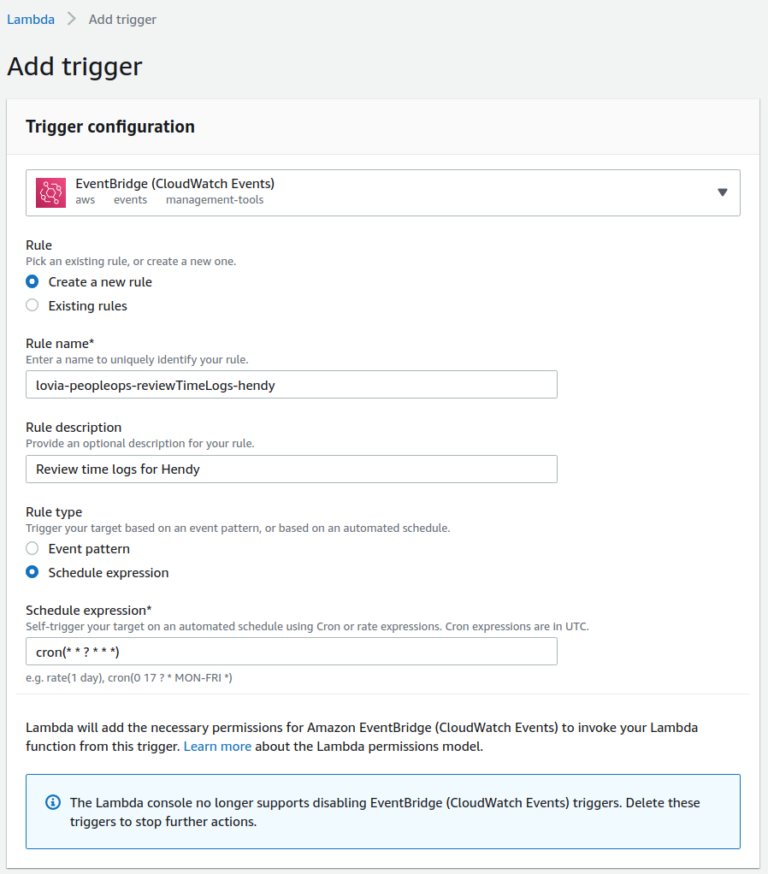Click the EventBridge service icon
768x874 pixels.
click(51, 192)
